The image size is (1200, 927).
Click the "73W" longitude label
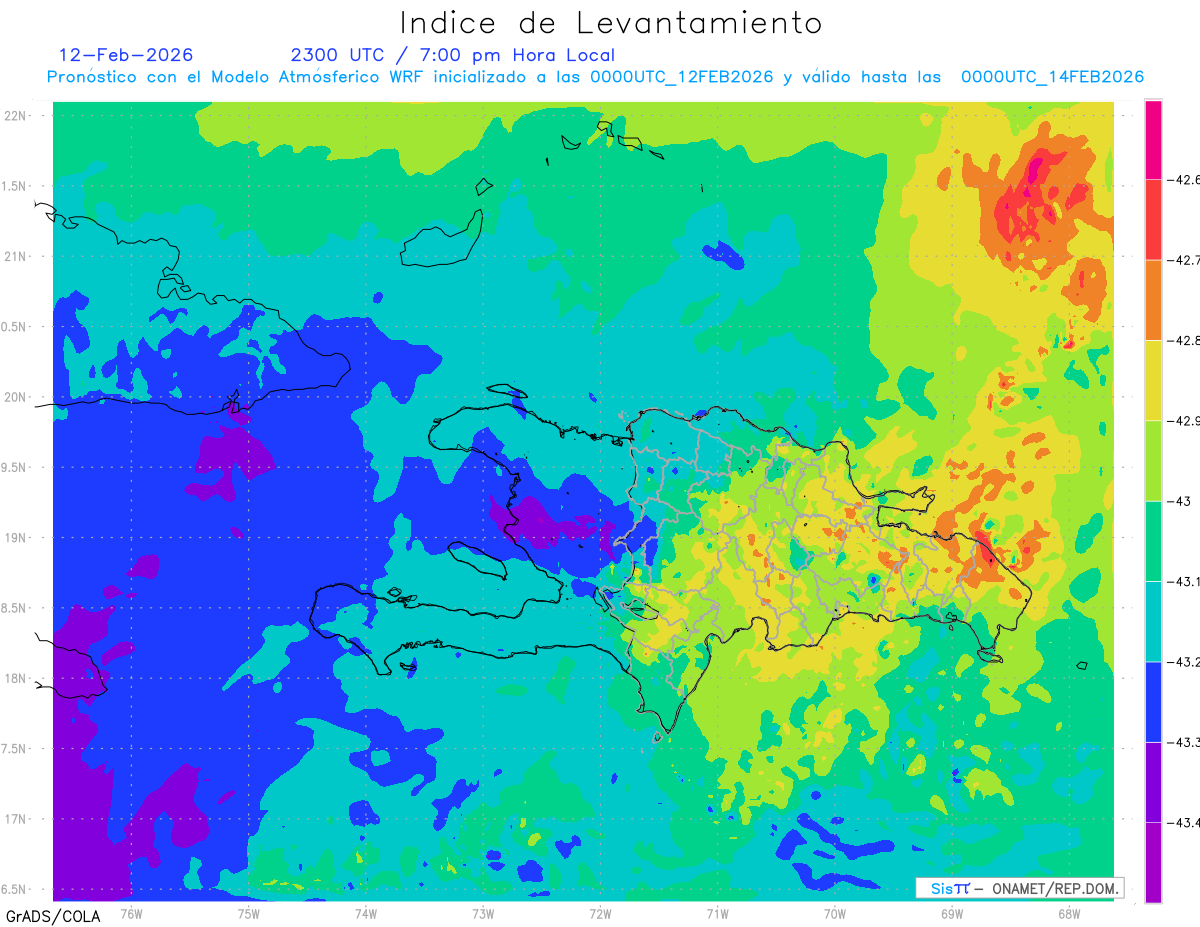[x=483, y=913]
